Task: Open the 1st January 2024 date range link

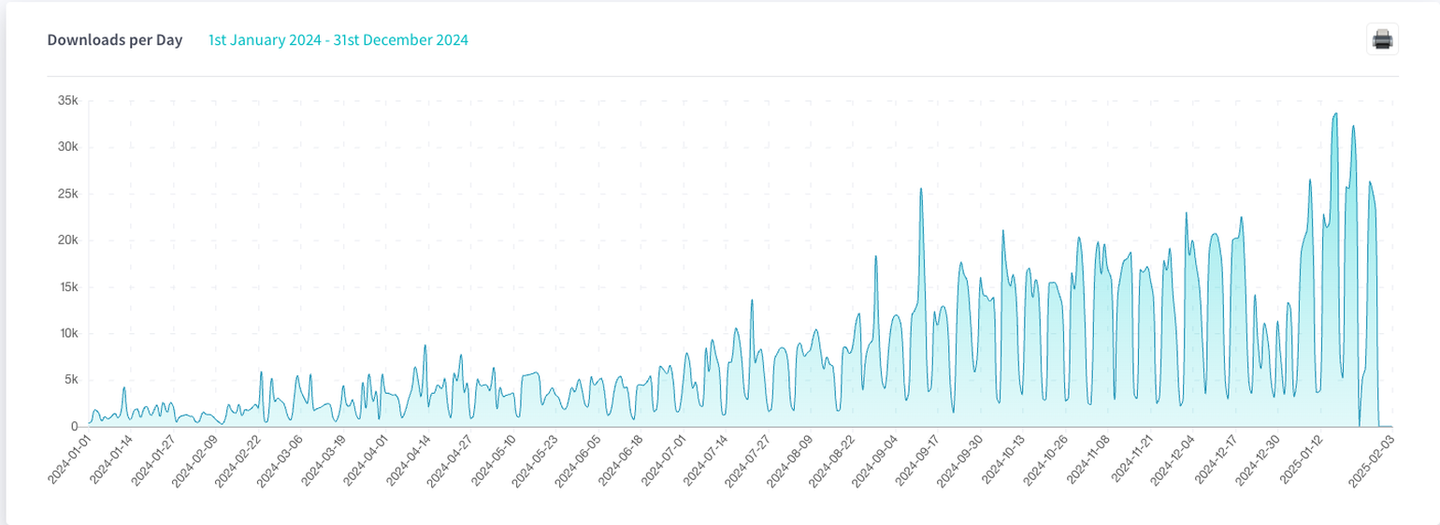Action: 338,40
